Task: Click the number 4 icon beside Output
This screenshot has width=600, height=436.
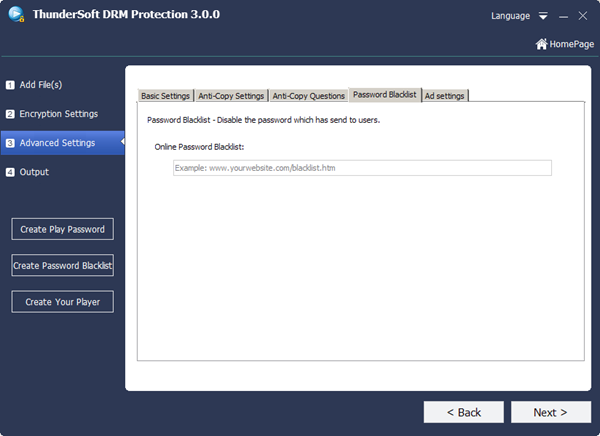Action: pos(10,172)
